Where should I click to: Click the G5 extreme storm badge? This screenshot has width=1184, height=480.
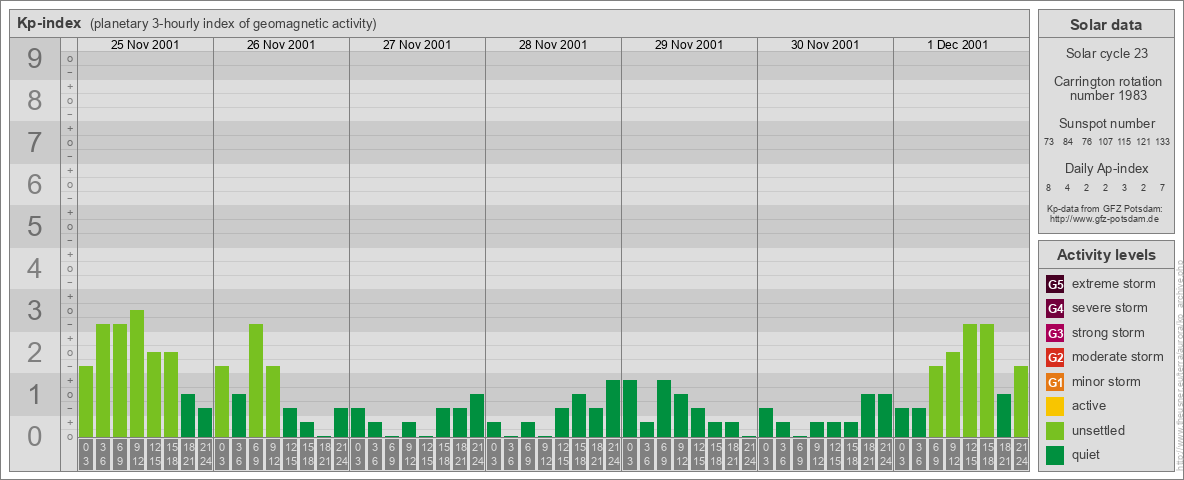point(1055,284)
